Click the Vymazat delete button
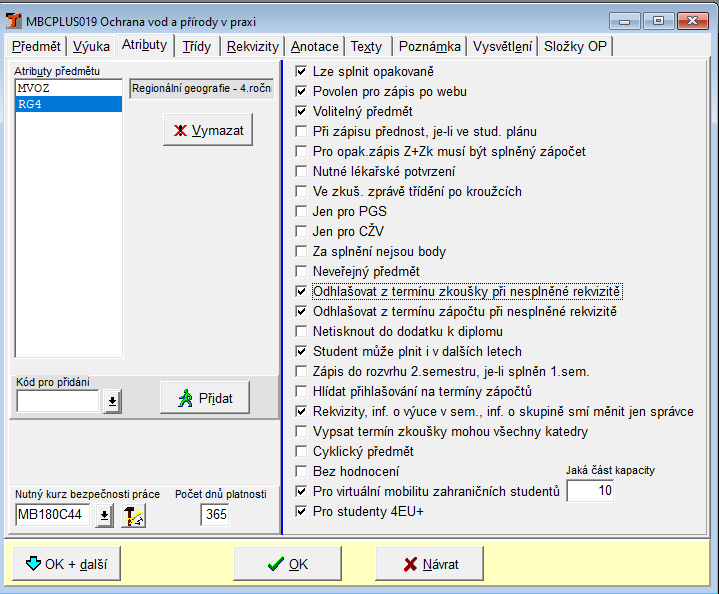The height and width of the screenshot is (594, 719). [208, 130]
